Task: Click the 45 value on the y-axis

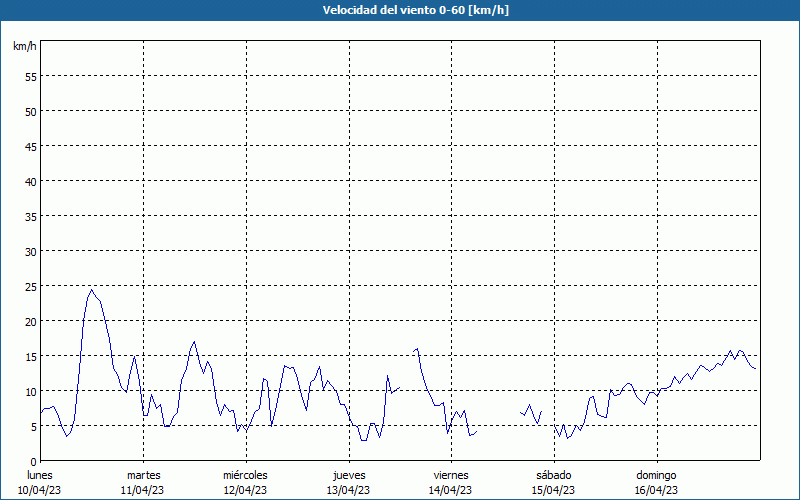Action: (31, 146)
